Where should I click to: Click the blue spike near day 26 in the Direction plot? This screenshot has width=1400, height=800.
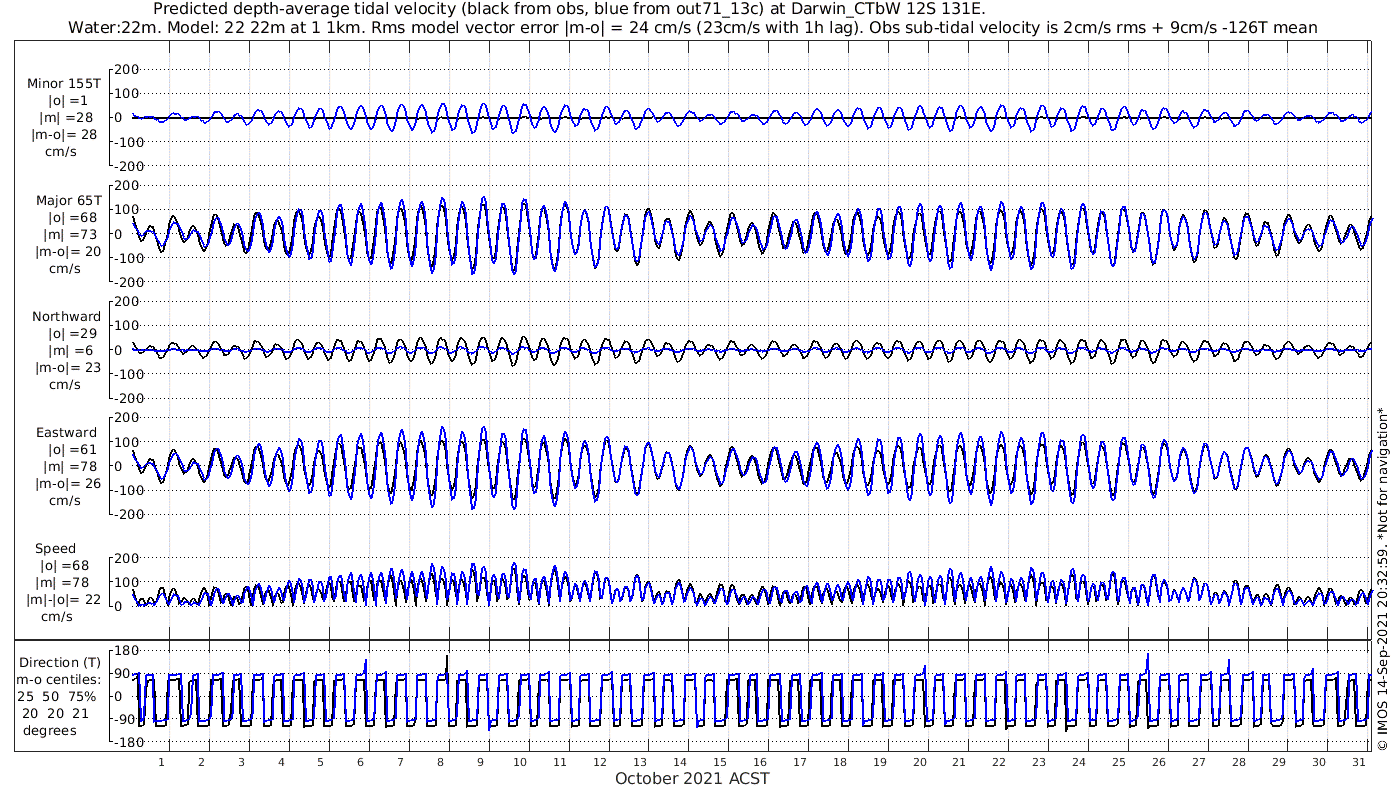tap(1147, 666)
